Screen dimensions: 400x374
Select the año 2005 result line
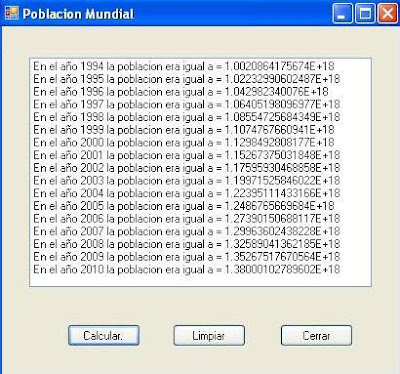point(184,206)
